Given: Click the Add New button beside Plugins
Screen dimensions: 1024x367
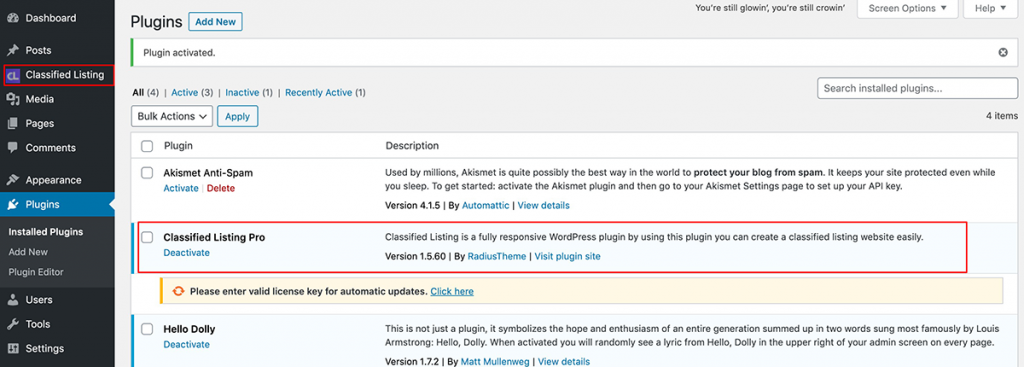Looking at the screenshot, I should coord(216,22).
